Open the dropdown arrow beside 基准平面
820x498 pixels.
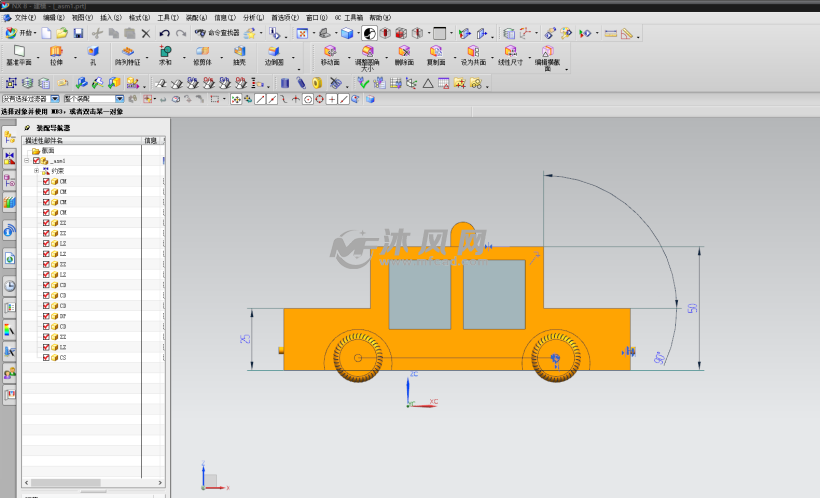(x=38, y=57)
